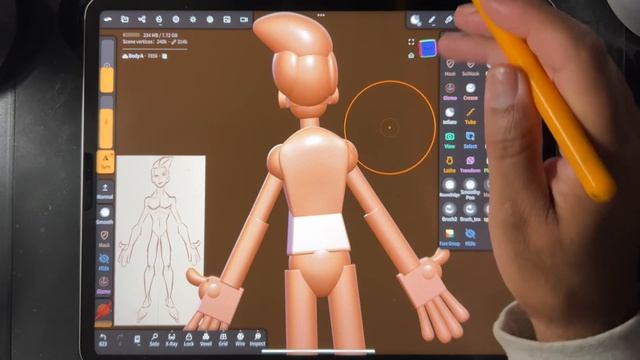Tap the three-dot menu at top center
This screenshot has height=360, width=640.
(x=321, y=15)
